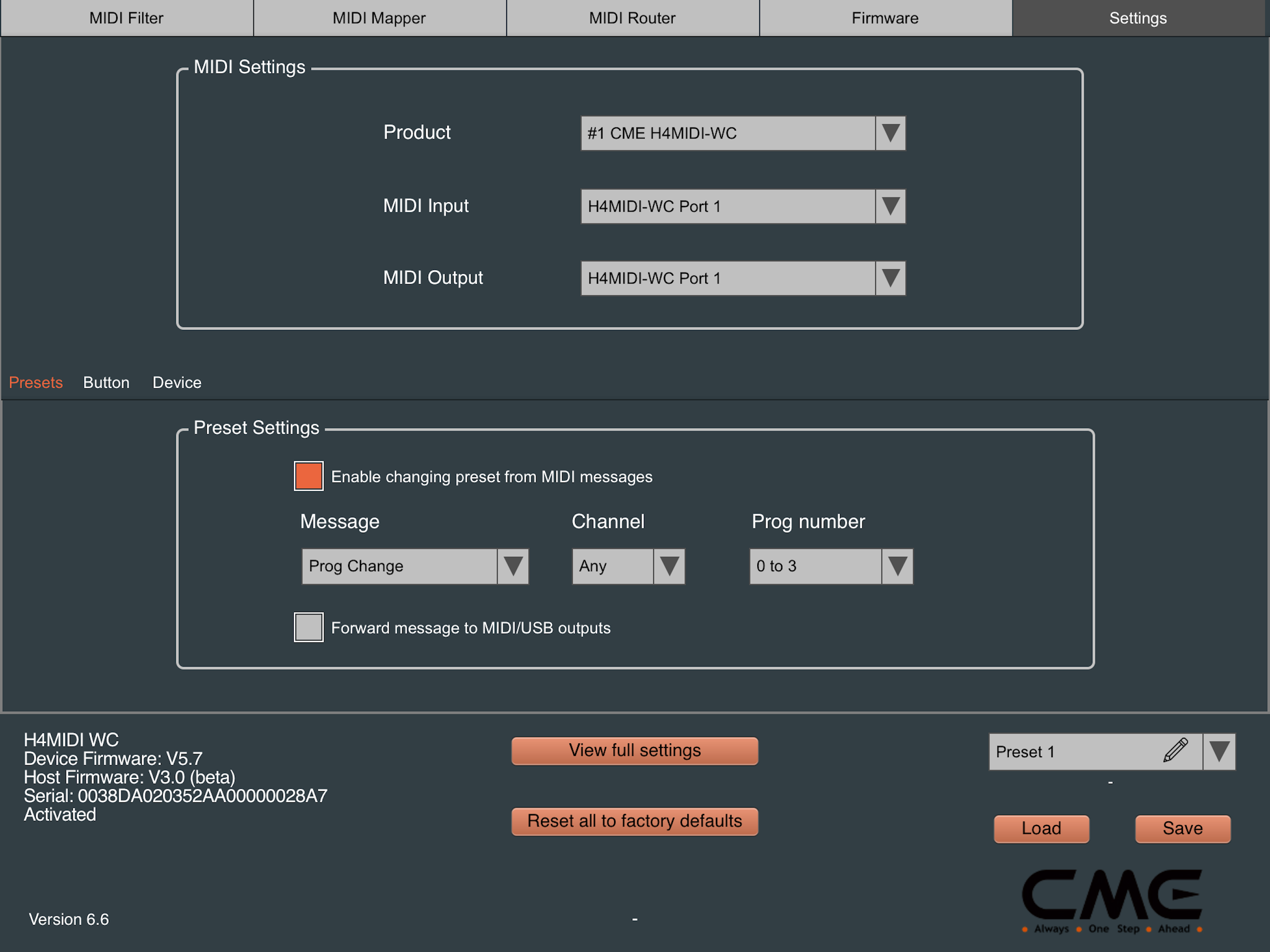
Task: Click the Channel field showing Any
Action: (613, 566)
